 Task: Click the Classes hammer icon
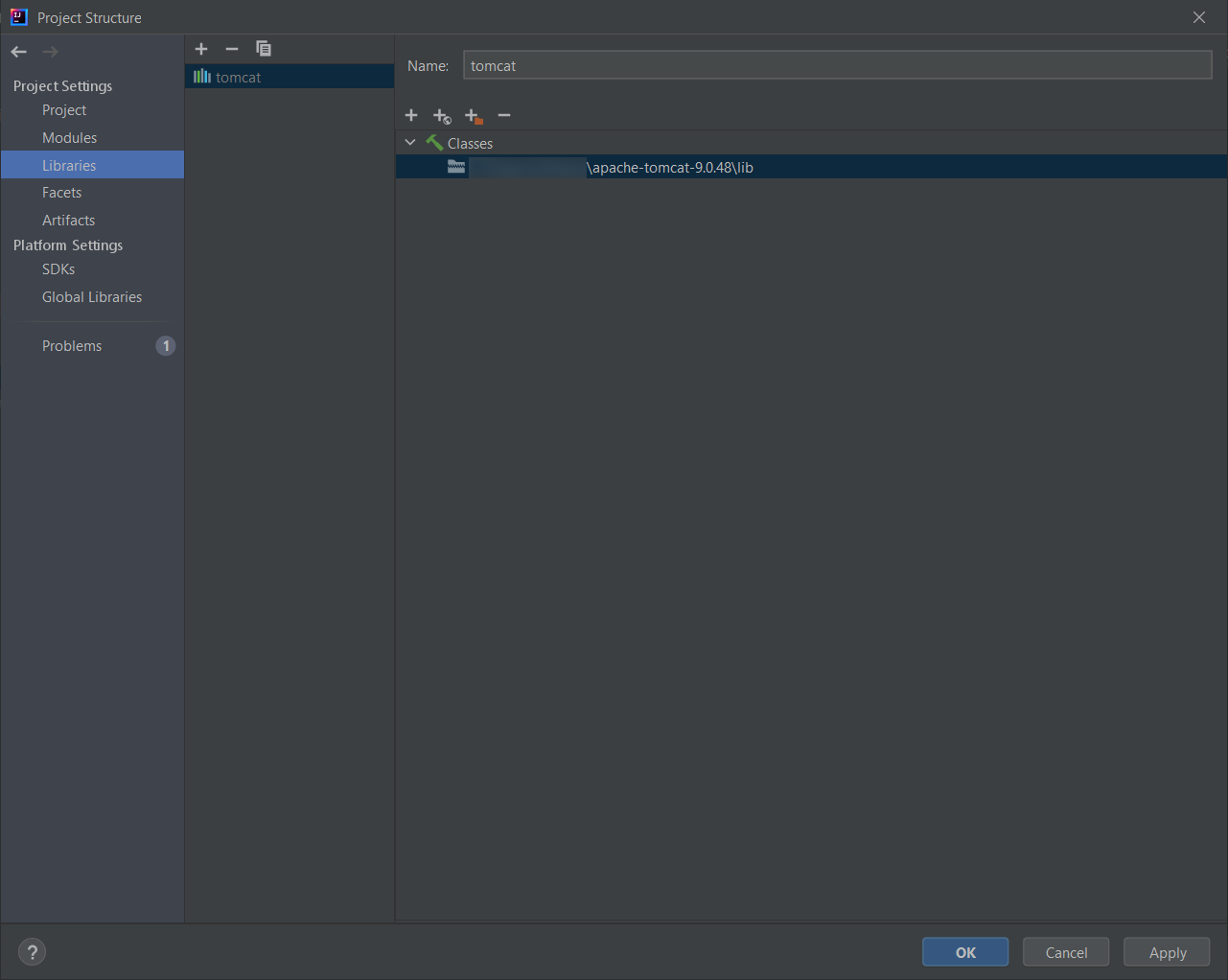coord(434,143)
